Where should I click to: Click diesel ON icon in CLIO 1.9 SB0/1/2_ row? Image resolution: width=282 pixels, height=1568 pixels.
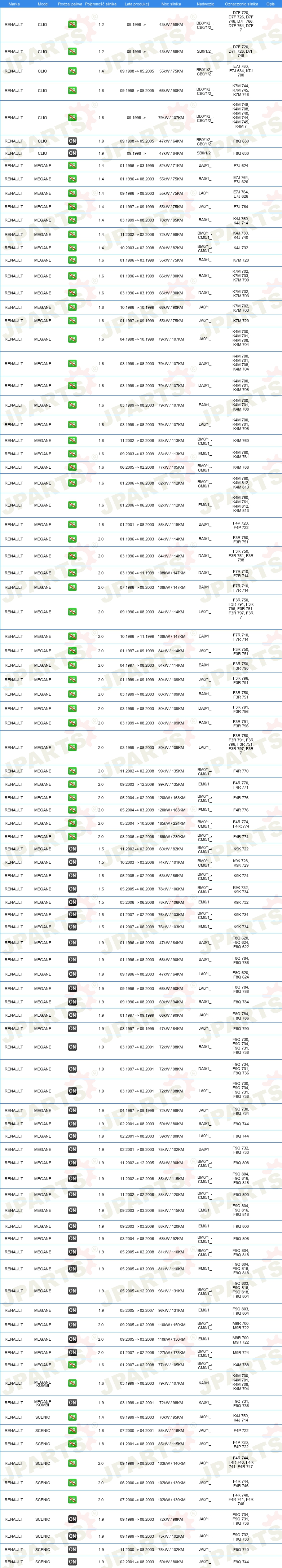[72, 153]
